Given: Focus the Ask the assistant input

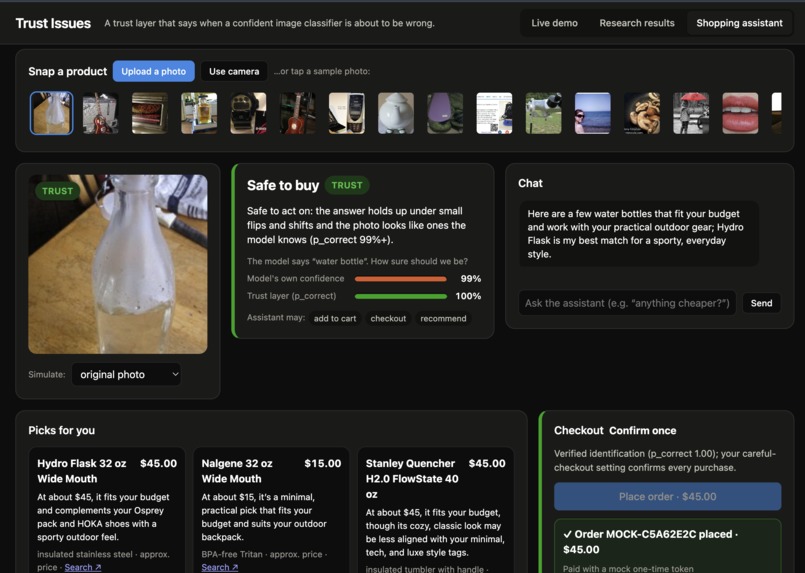Looking at the screenshot, I should (627, 303).
